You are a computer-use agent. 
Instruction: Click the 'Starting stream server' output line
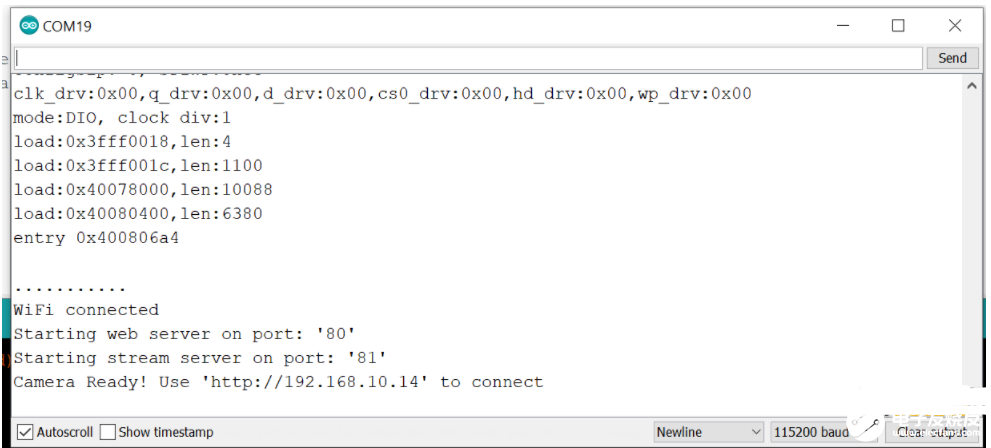(200, 358)
